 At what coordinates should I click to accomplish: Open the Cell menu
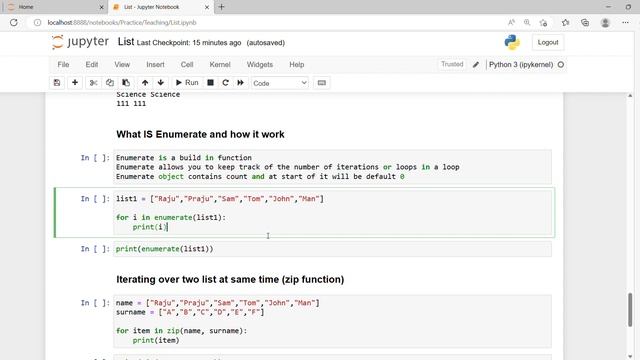click(187, 64)
